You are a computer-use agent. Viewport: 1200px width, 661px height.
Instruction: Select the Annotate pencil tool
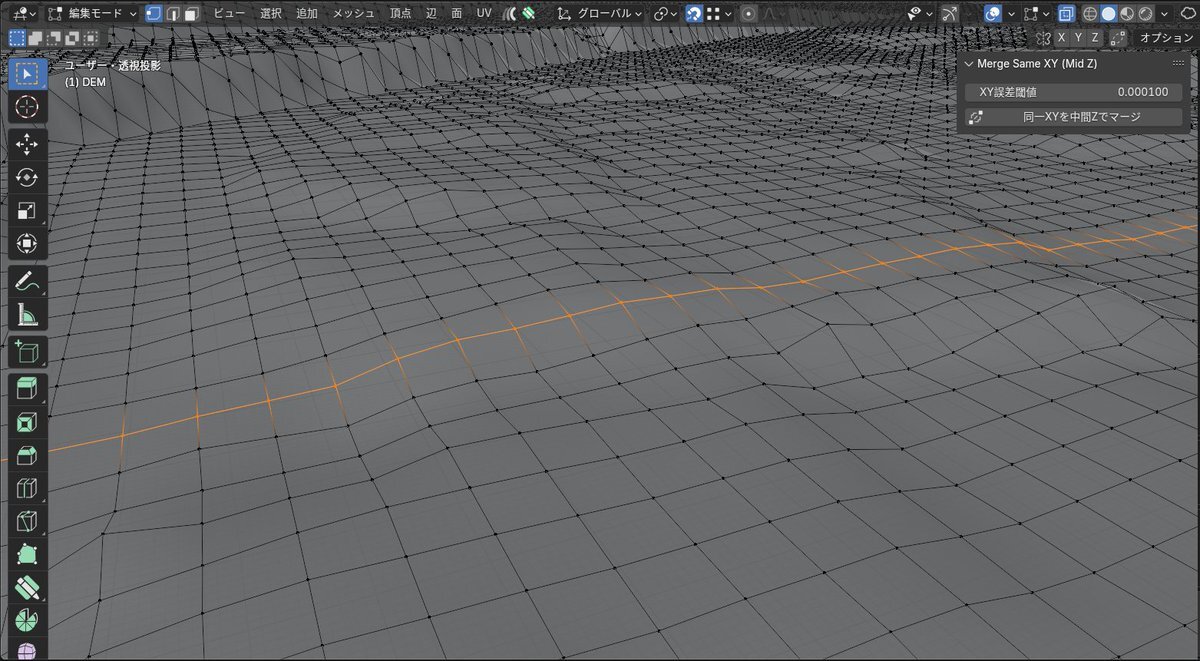[x=27, y=281]
